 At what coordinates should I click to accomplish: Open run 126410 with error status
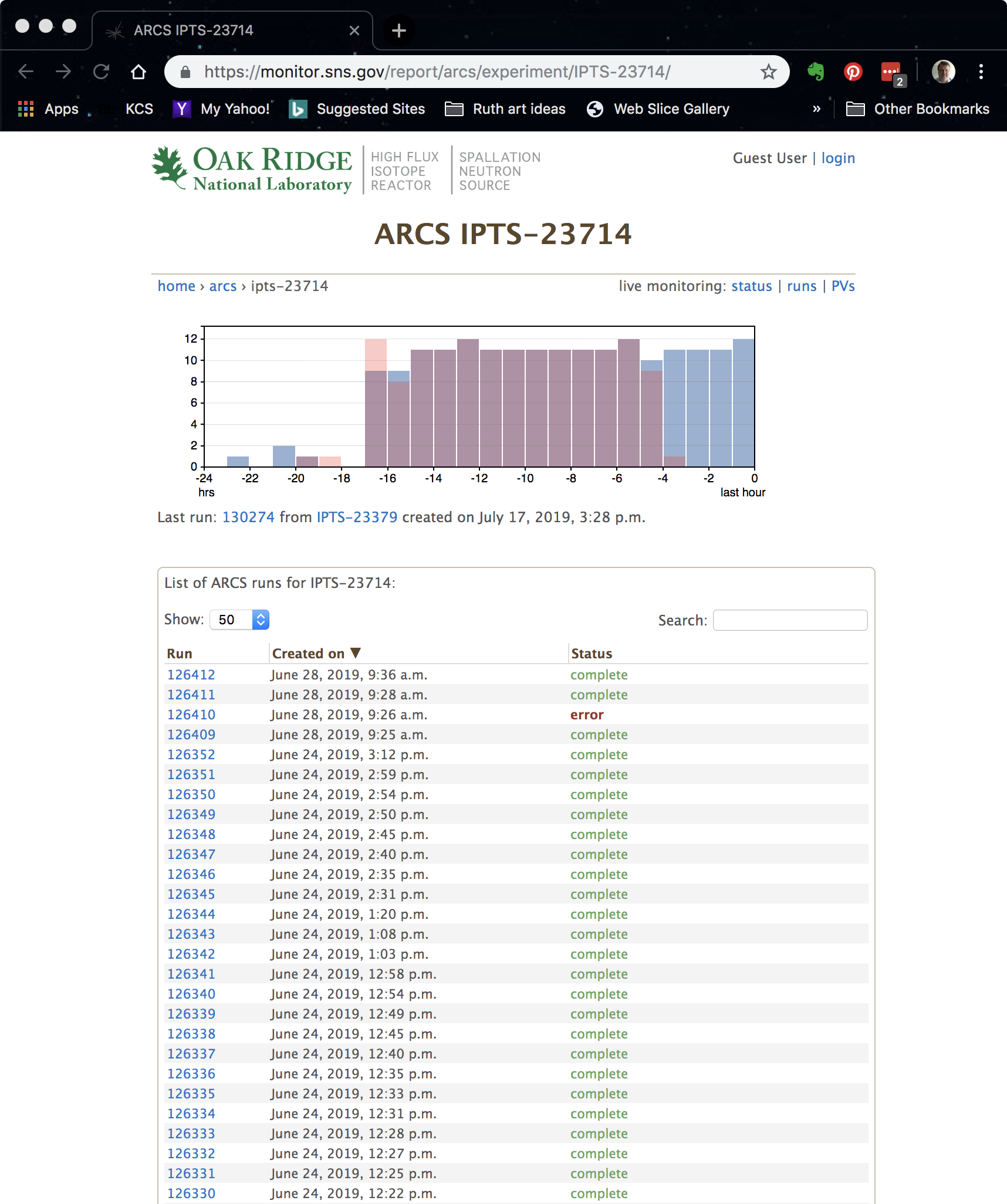click(x=191, y=715)
